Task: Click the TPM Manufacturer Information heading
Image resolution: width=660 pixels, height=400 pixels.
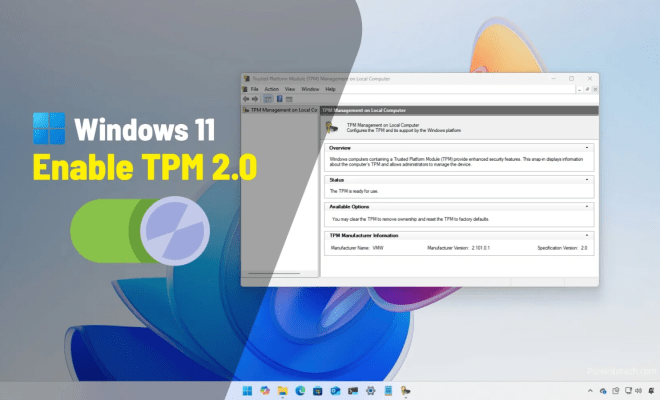Action: coord(364,235)
